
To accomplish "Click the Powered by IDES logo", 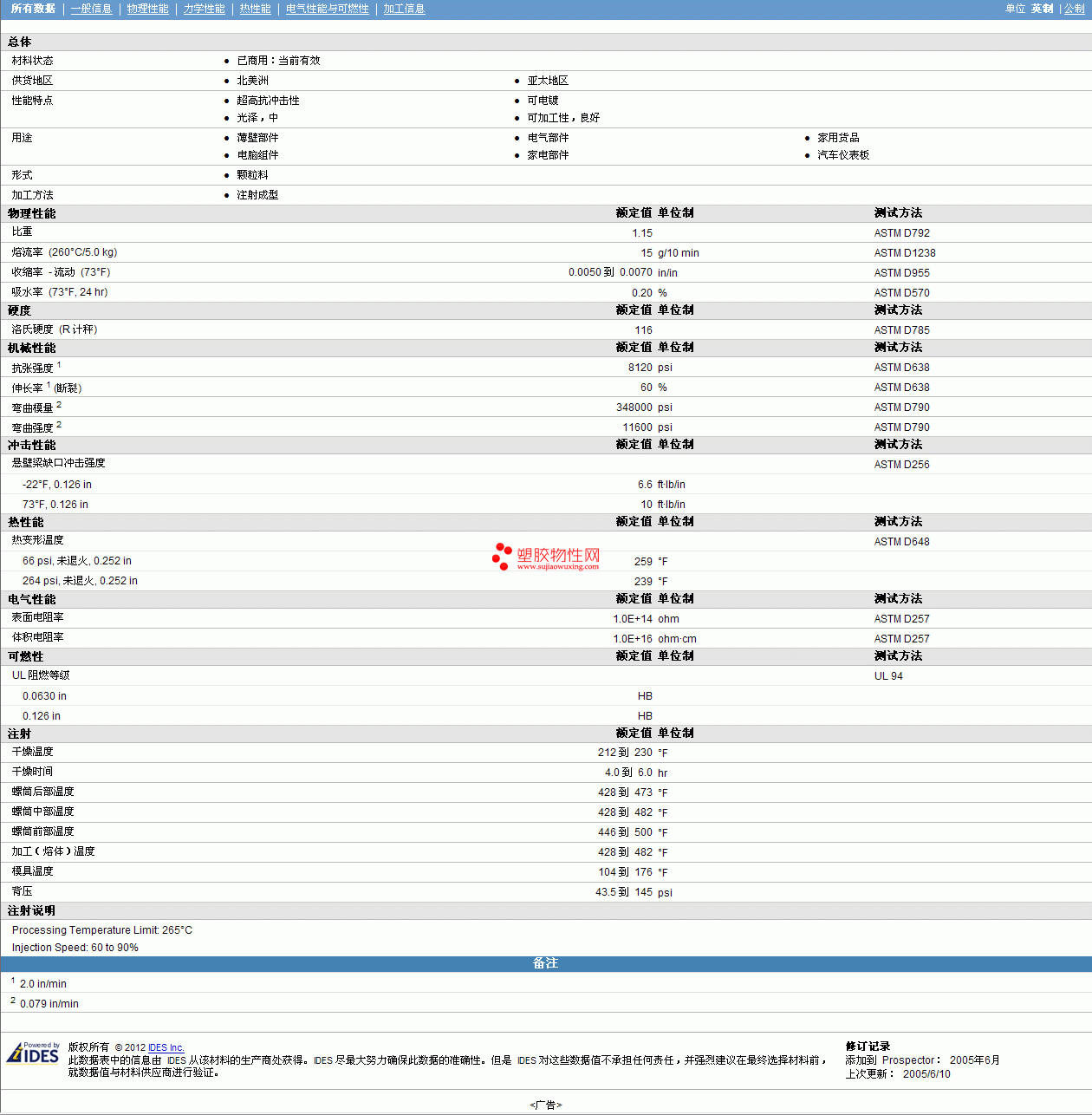I will (33, 1053).
